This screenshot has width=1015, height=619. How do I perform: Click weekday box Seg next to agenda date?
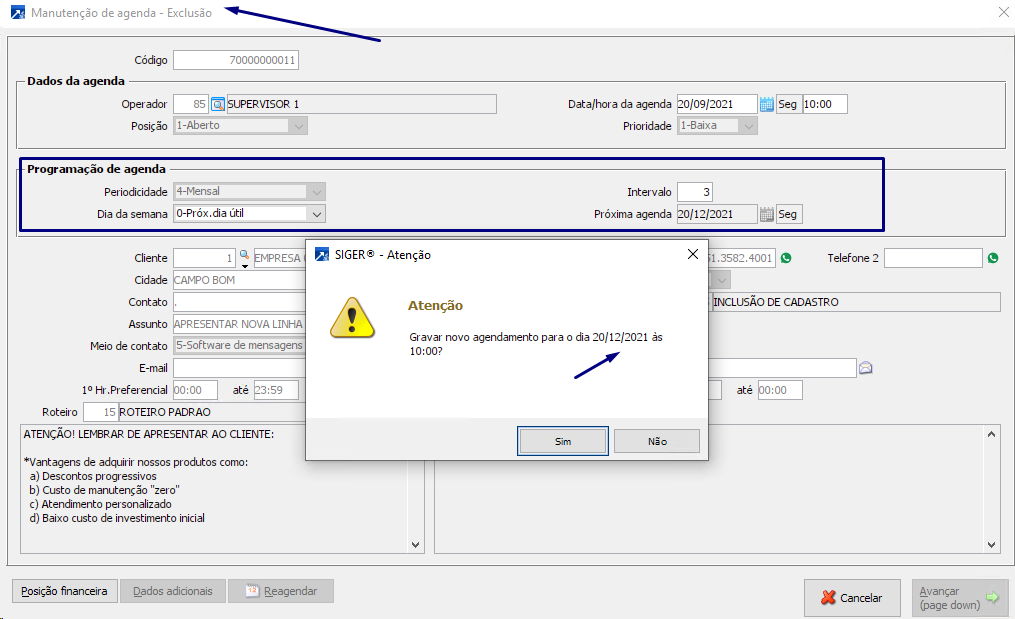788,104
